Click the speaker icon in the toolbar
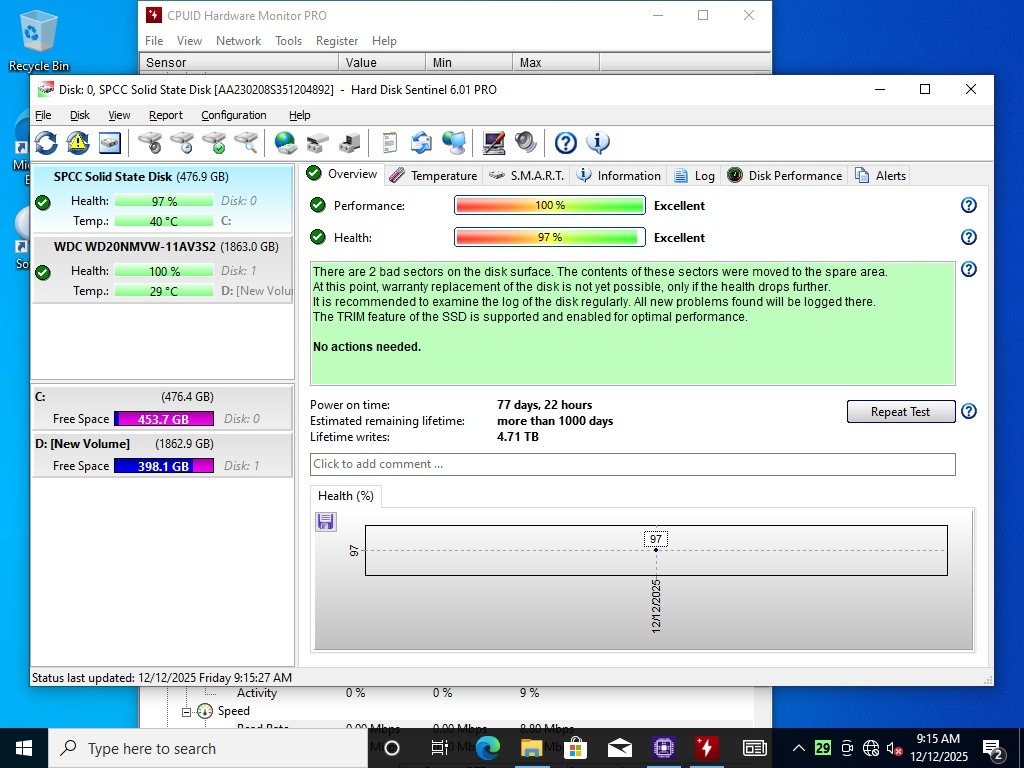1024x768 pixels. pyautogui.click(x=526, y=143)
